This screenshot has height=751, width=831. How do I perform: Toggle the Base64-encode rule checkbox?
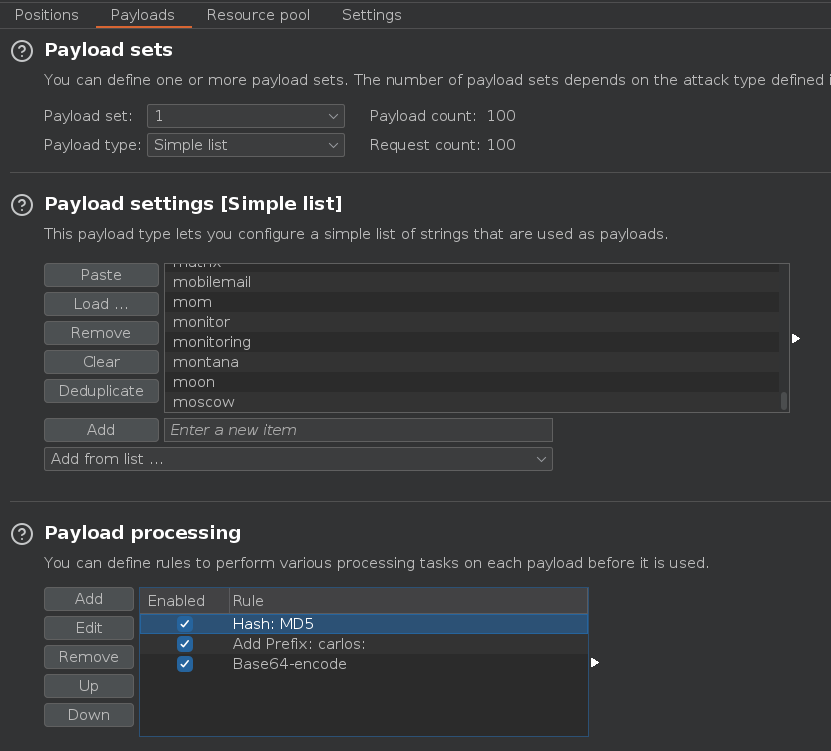(185, 664)
